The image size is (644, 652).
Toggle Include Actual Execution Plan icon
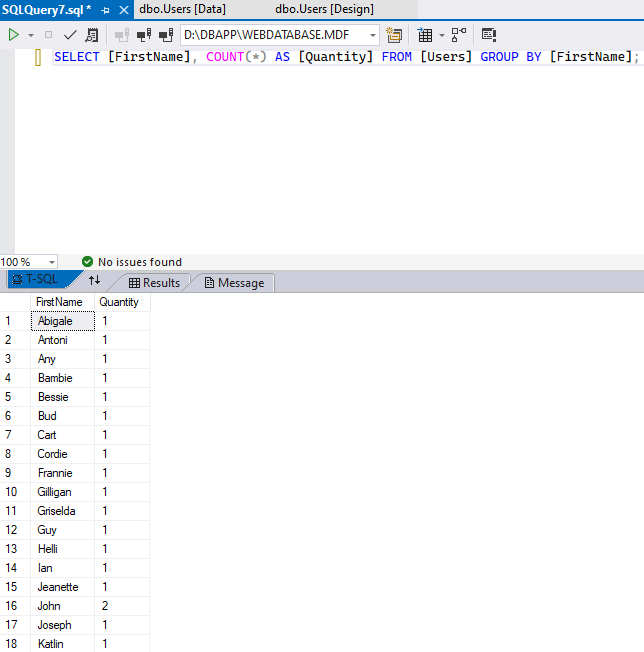459,35
